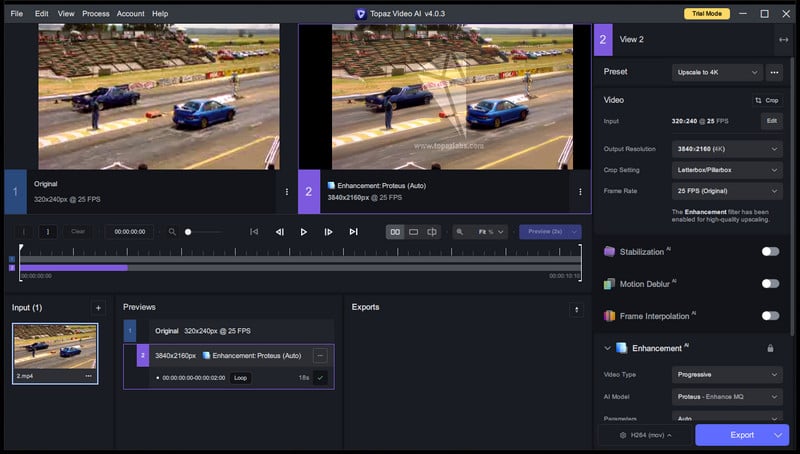
Task: Adjust the timeline zoom slider handle
Action: [188, 232]
